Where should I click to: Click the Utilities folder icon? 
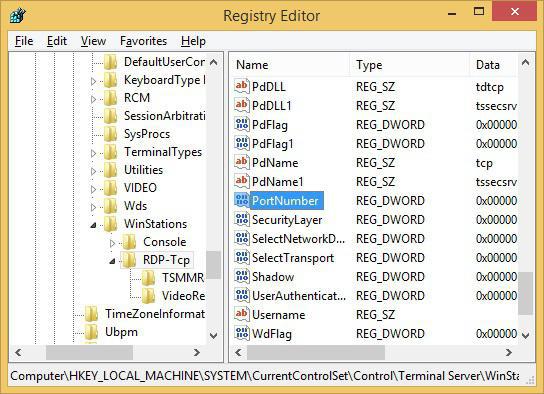pyautogui.click(x=110, y=170)
